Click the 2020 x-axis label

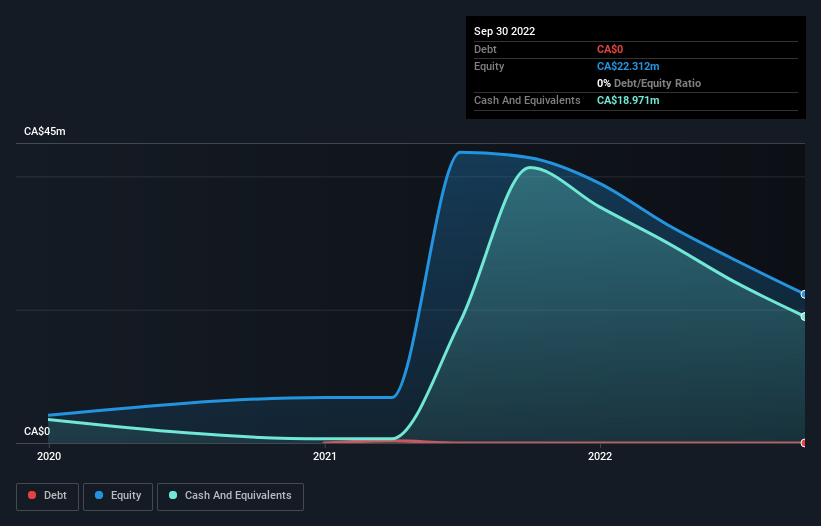(x=49, y=456)
